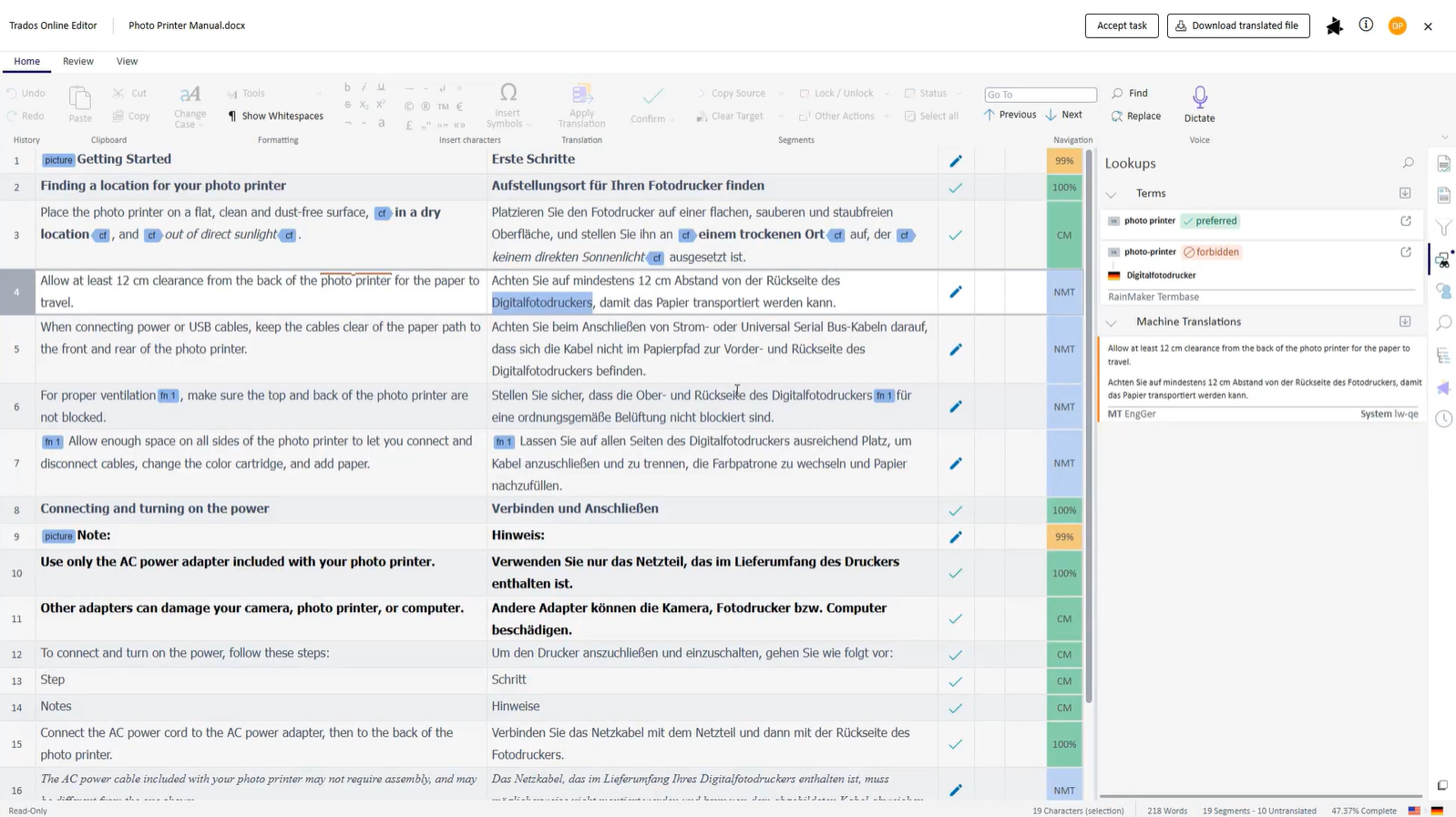Open the Tools dropdown in Formatting

point(273,93)
